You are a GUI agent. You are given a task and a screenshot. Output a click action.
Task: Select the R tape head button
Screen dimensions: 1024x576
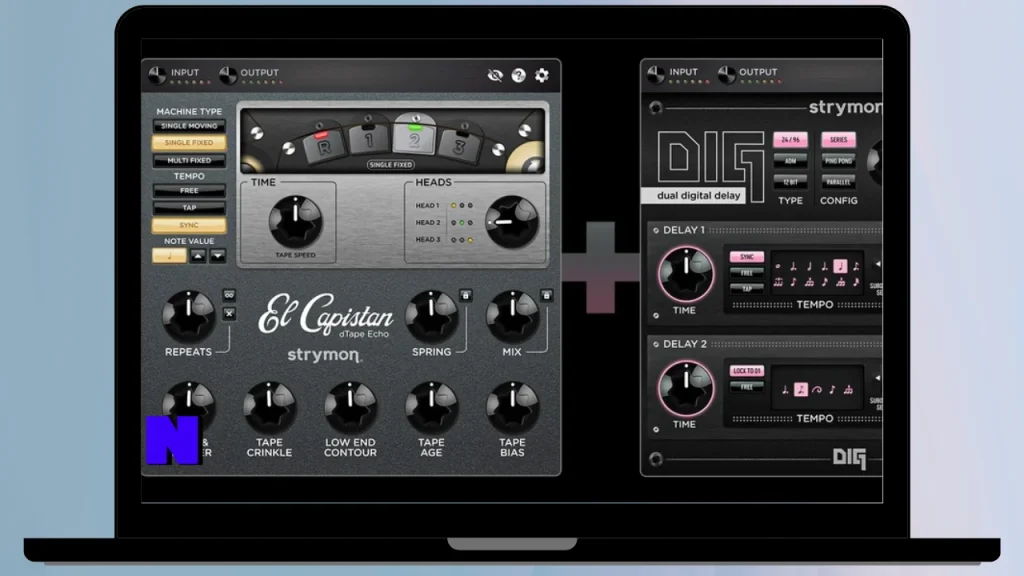click(x=324, y=146)
